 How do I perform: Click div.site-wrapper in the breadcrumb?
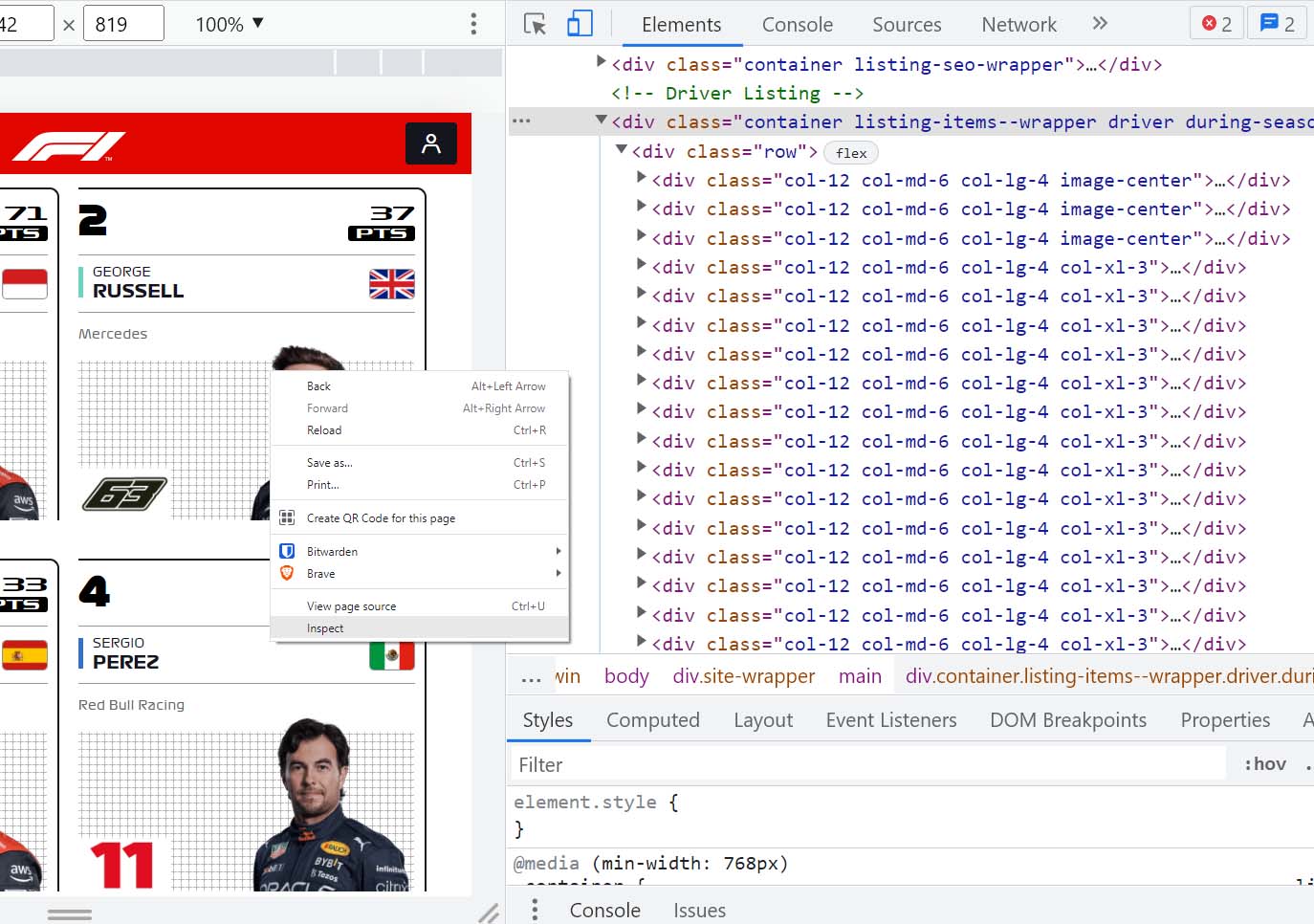coord(743,676)
